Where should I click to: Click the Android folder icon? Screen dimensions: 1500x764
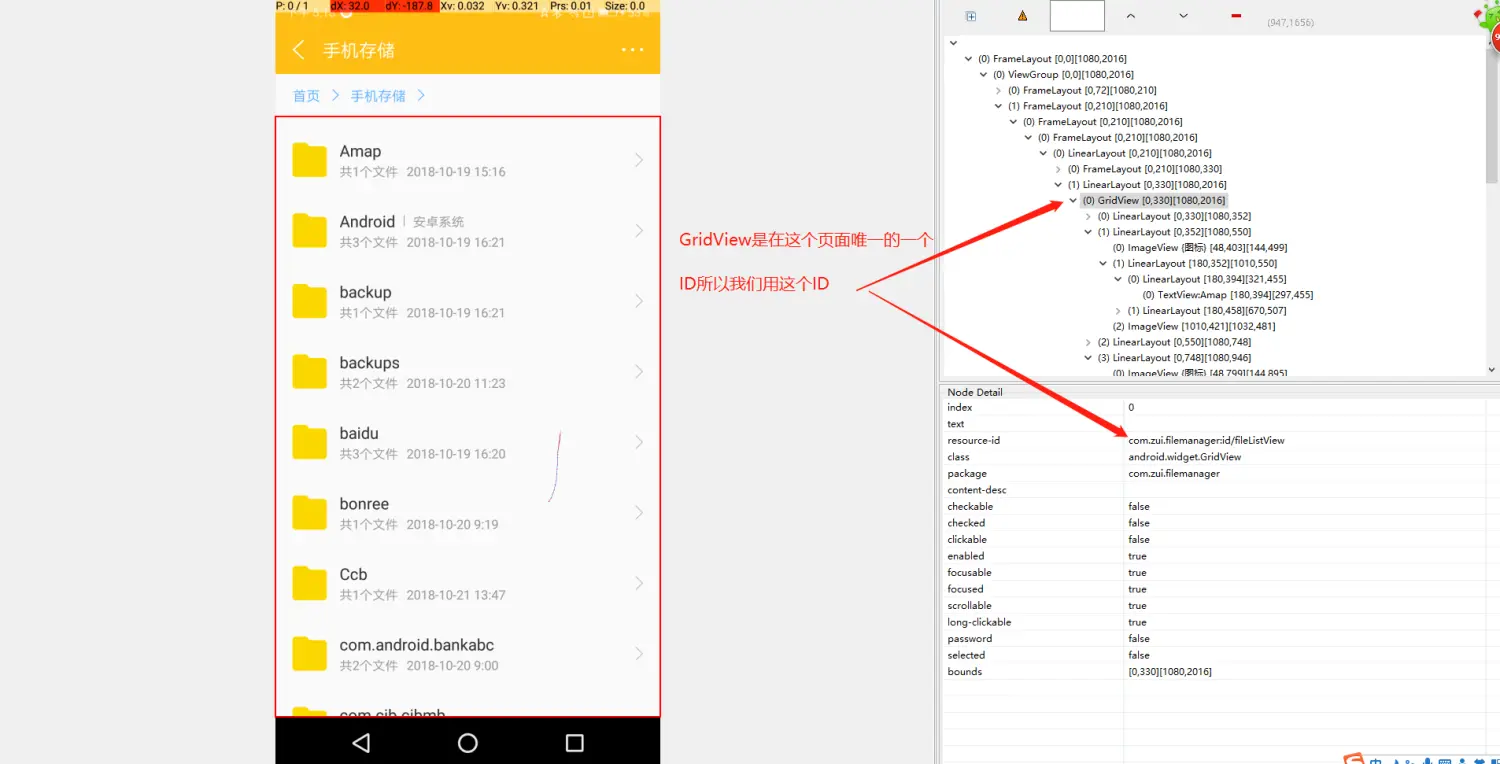(x=310, y=231)
